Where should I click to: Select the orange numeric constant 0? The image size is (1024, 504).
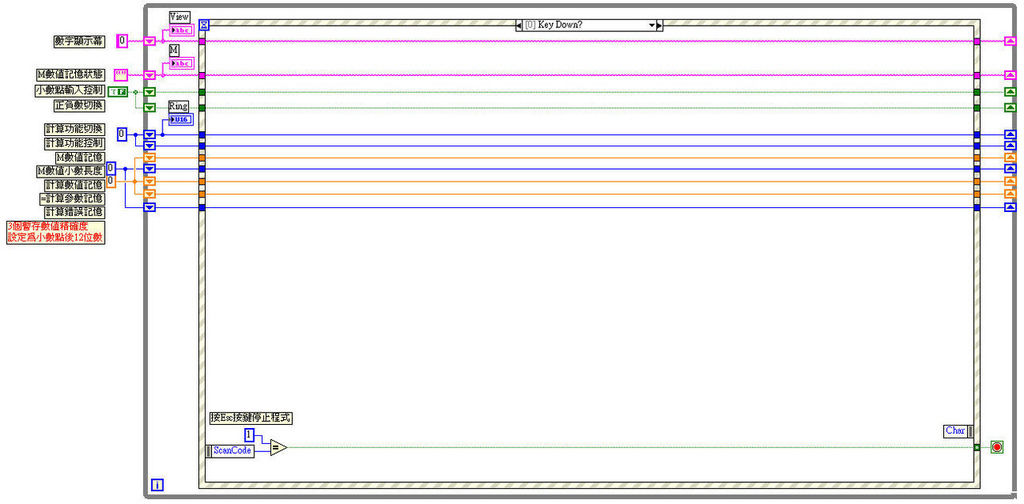click(x=110, y=181)
